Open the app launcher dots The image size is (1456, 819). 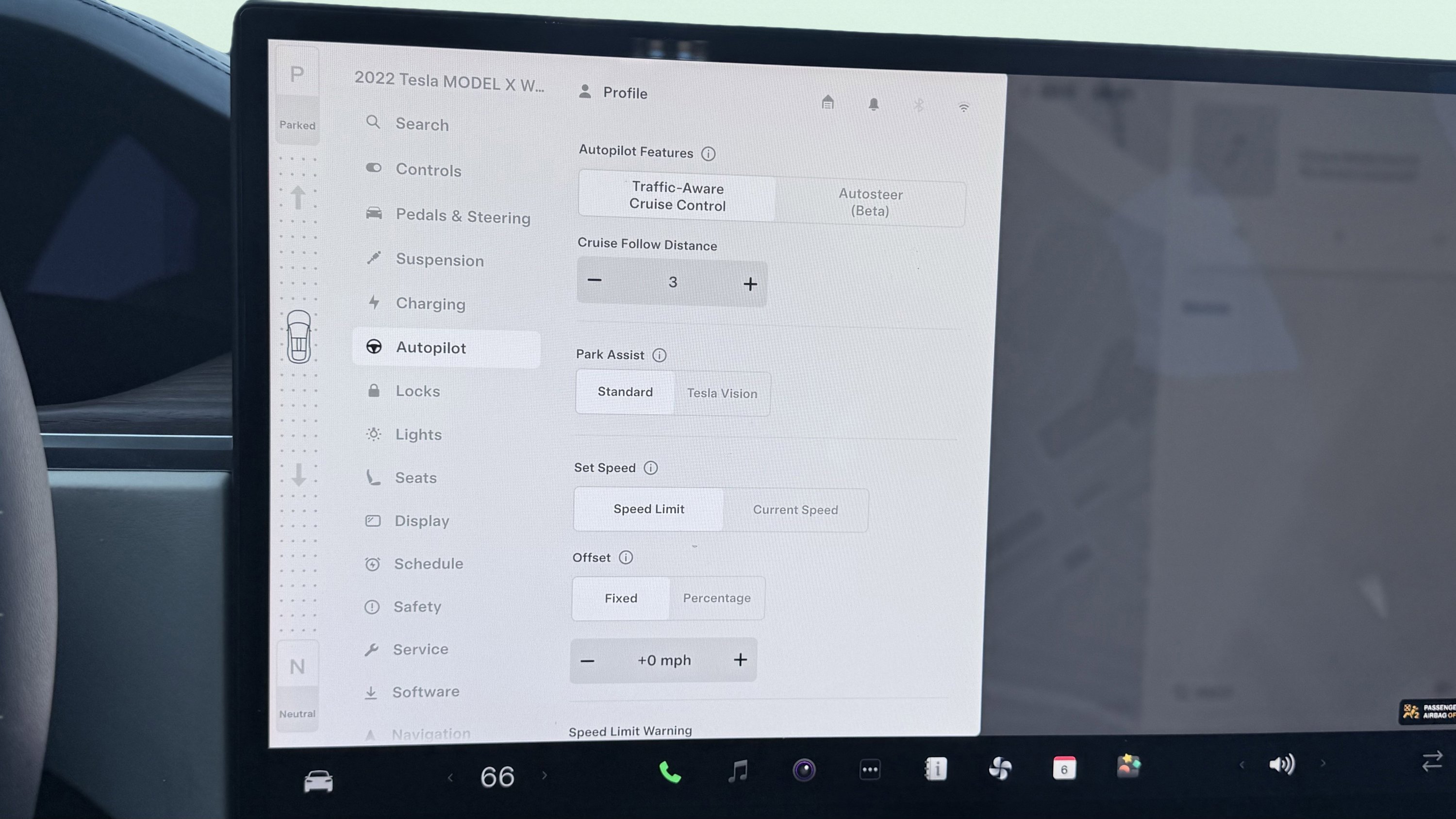[x=870, y=770]
